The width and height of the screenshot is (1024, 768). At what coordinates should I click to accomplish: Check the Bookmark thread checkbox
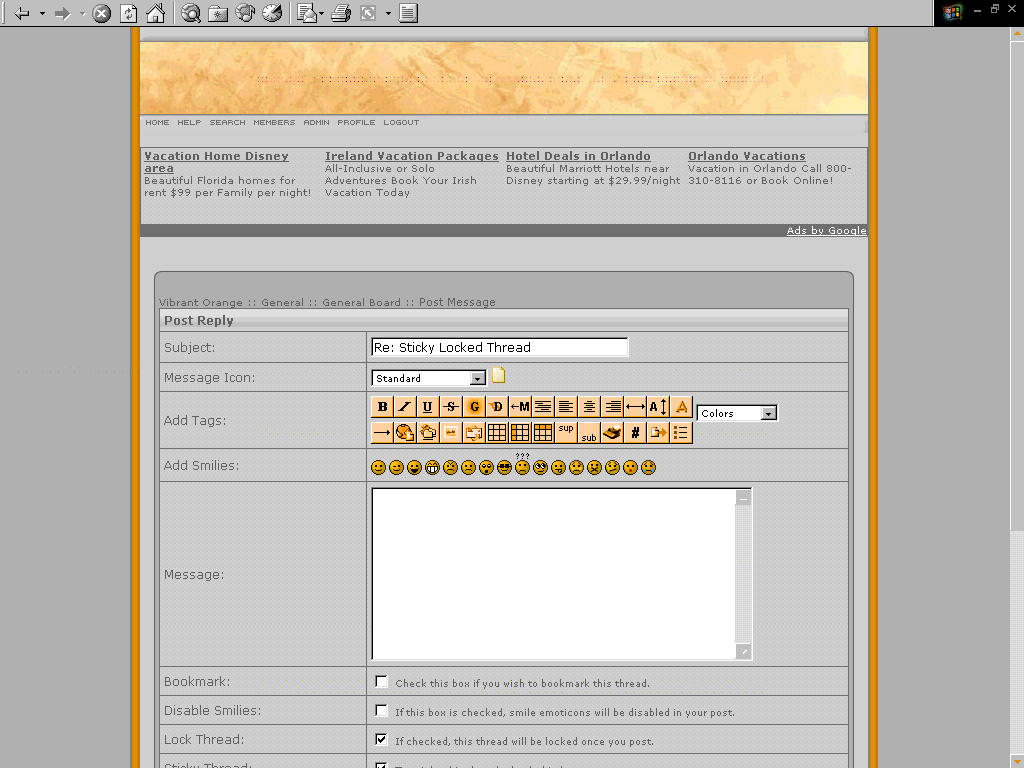tap(381, 681)
